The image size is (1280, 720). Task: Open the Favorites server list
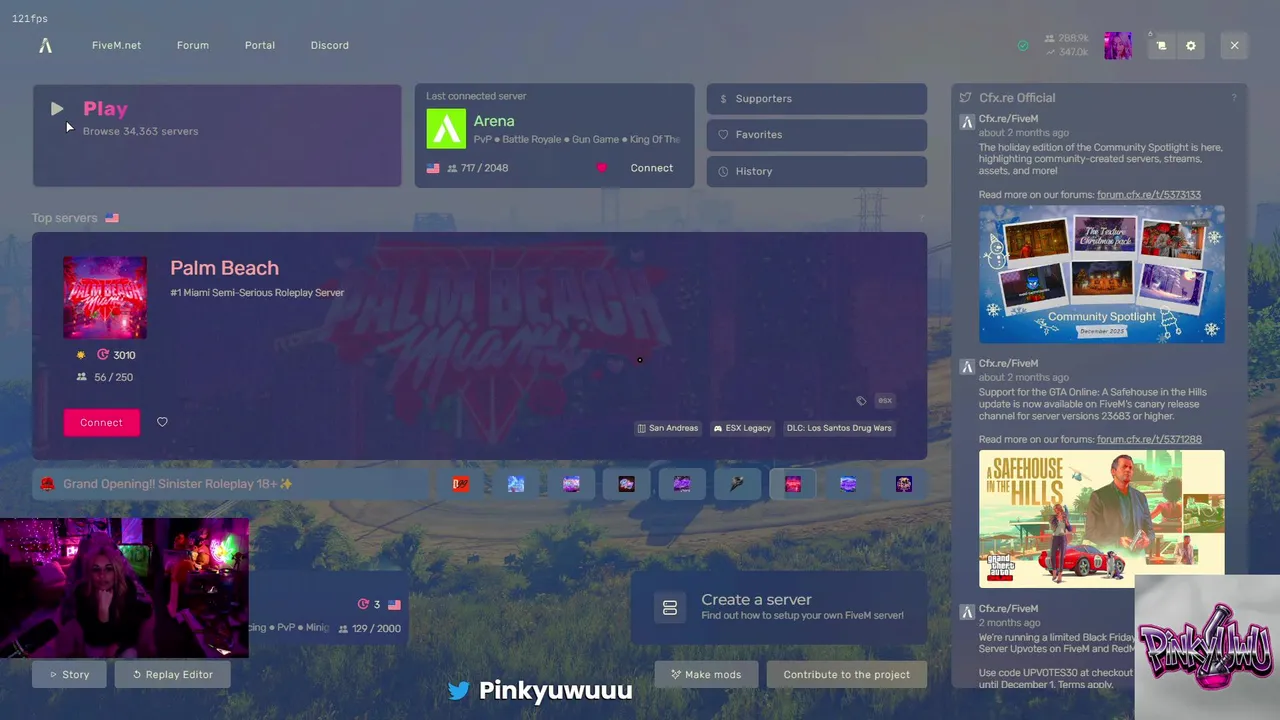pos(817,135)
